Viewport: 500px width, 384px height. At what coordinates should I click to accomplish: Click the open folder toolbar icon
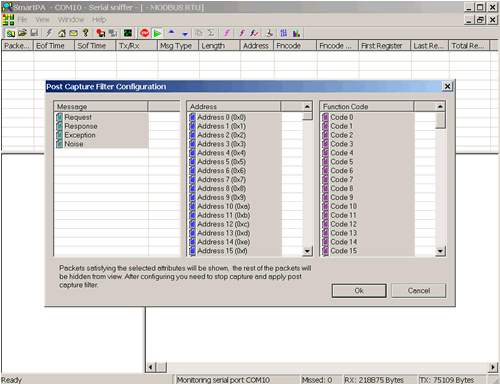coord(22,33)
